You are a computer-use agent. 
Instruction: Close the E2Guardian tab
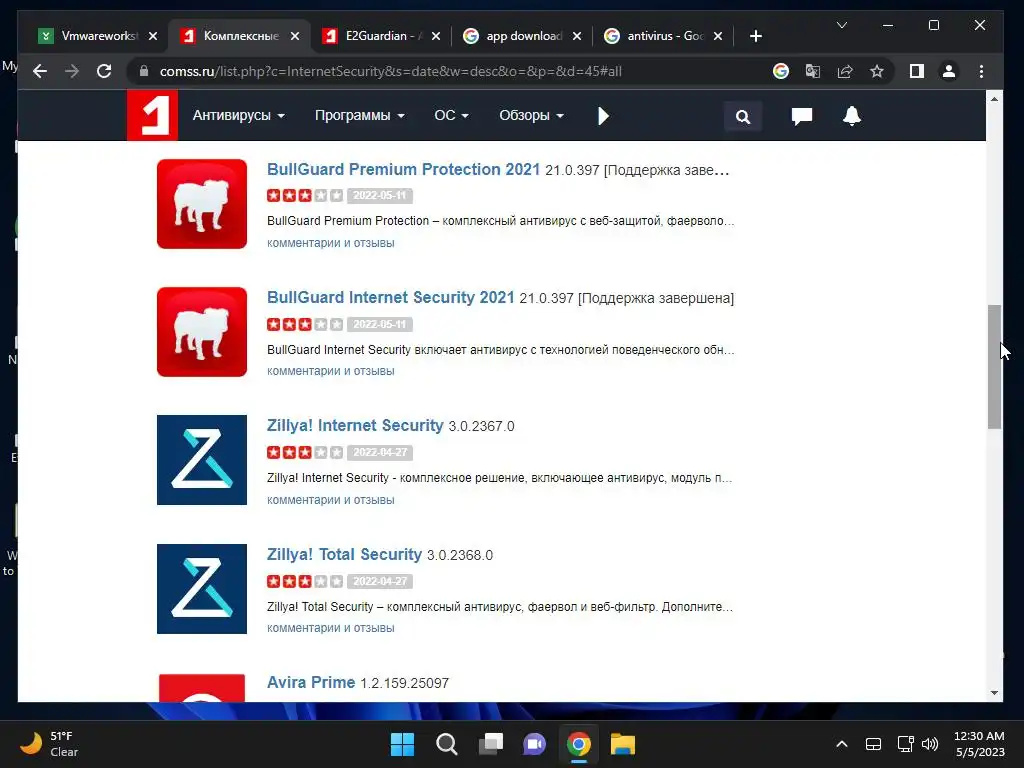coord(436,36)
